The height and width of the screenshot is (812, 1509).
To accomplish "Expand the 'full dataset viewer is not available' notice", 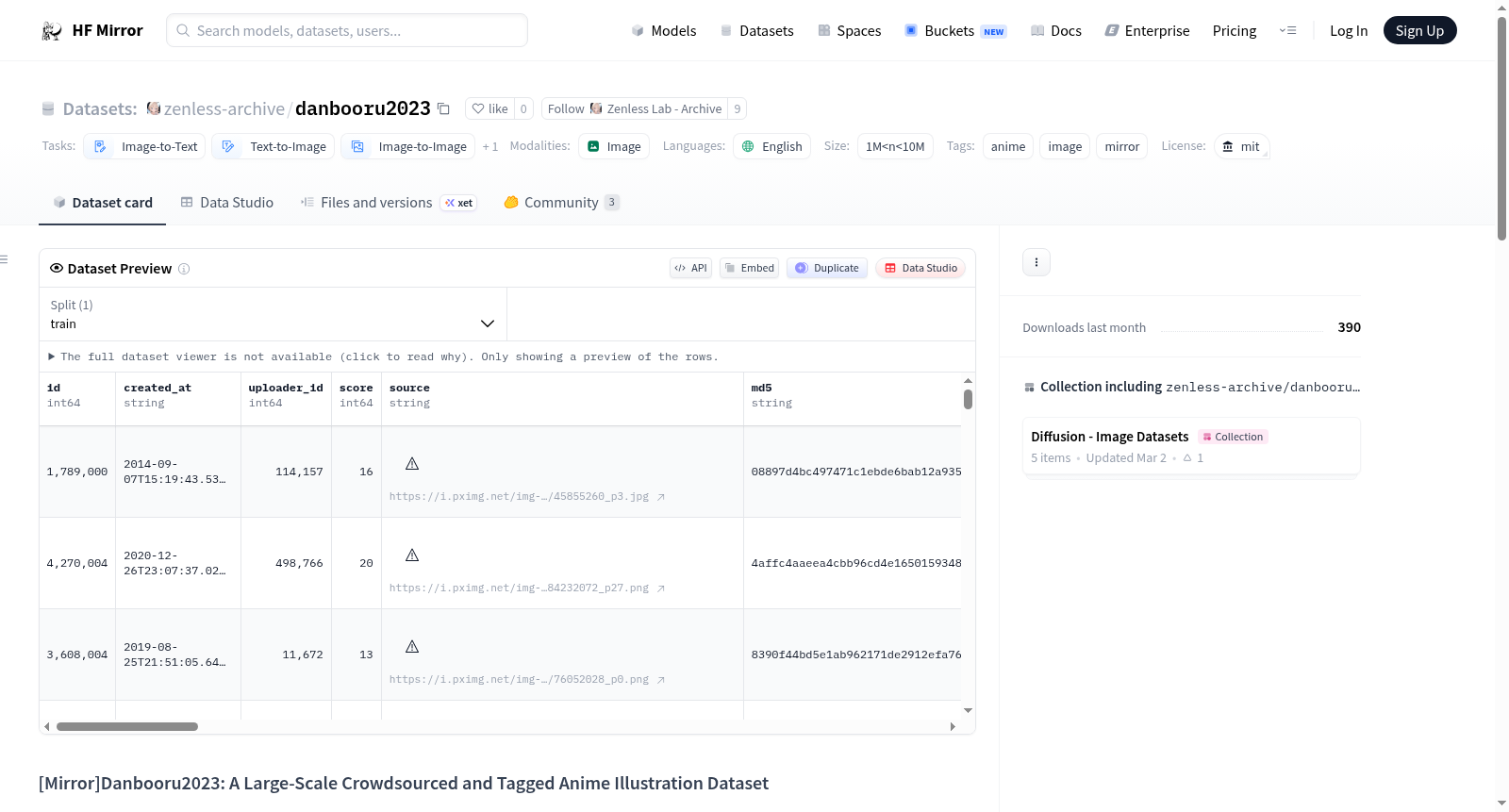I will click(x=383, y=356).
